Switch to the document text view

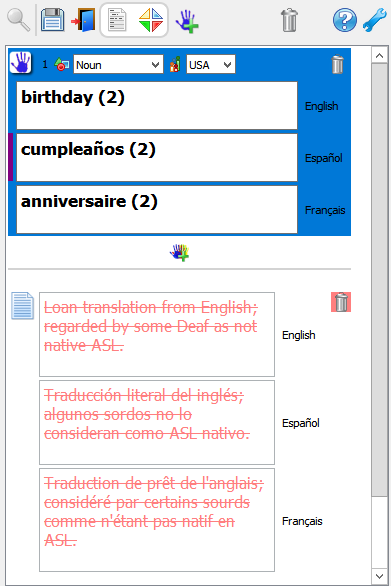point(117,20)
